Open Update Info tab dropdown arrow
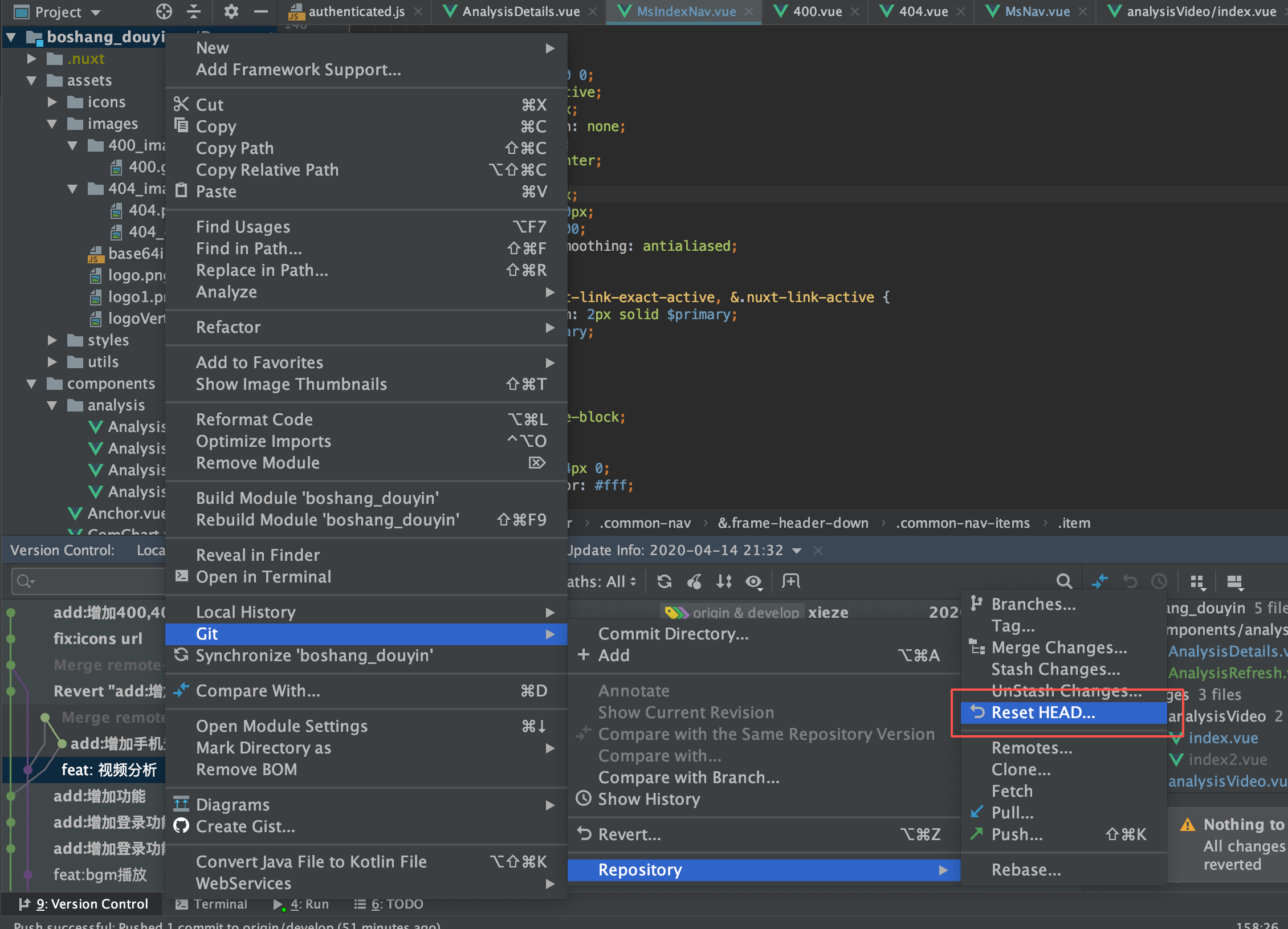This screenshot has width=1288, height=929. click(797, 551)
